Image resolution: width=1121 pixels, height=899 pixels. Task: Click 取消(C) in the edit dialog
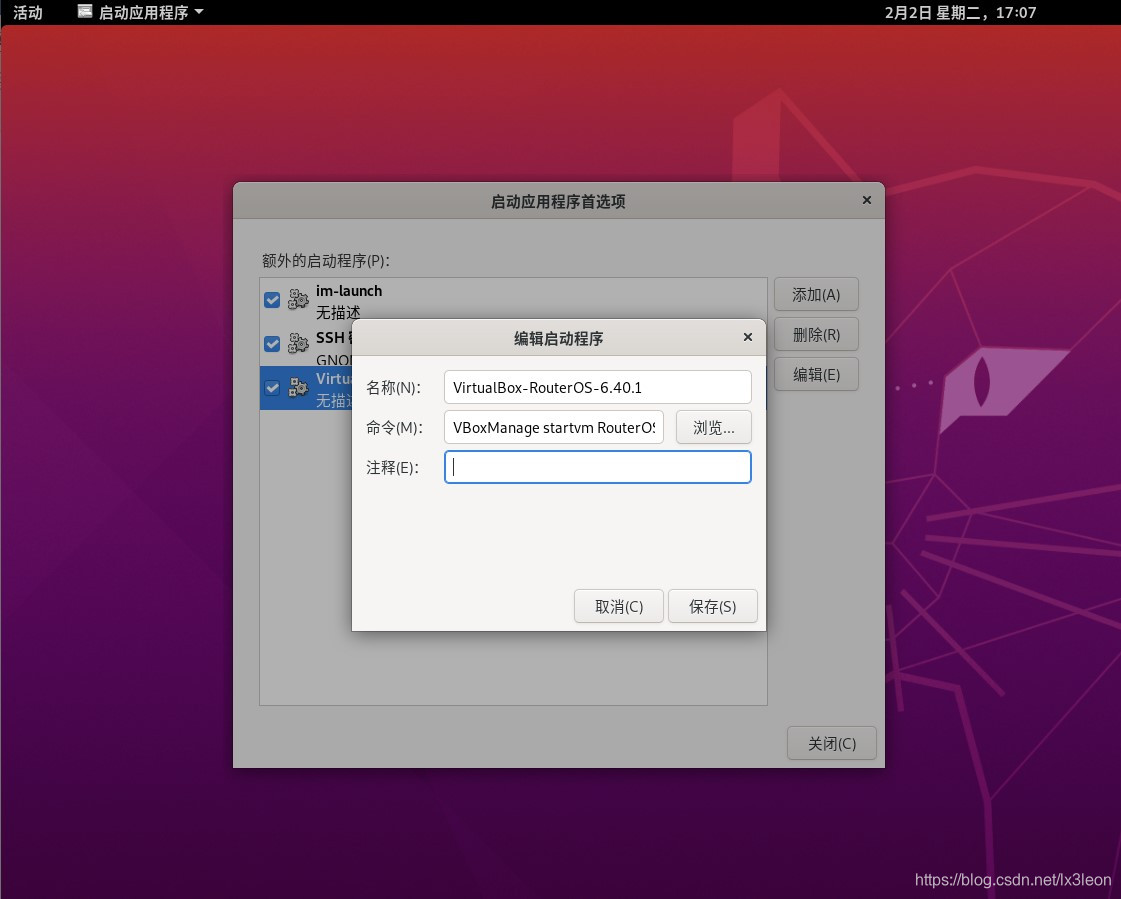click(619, 606)
